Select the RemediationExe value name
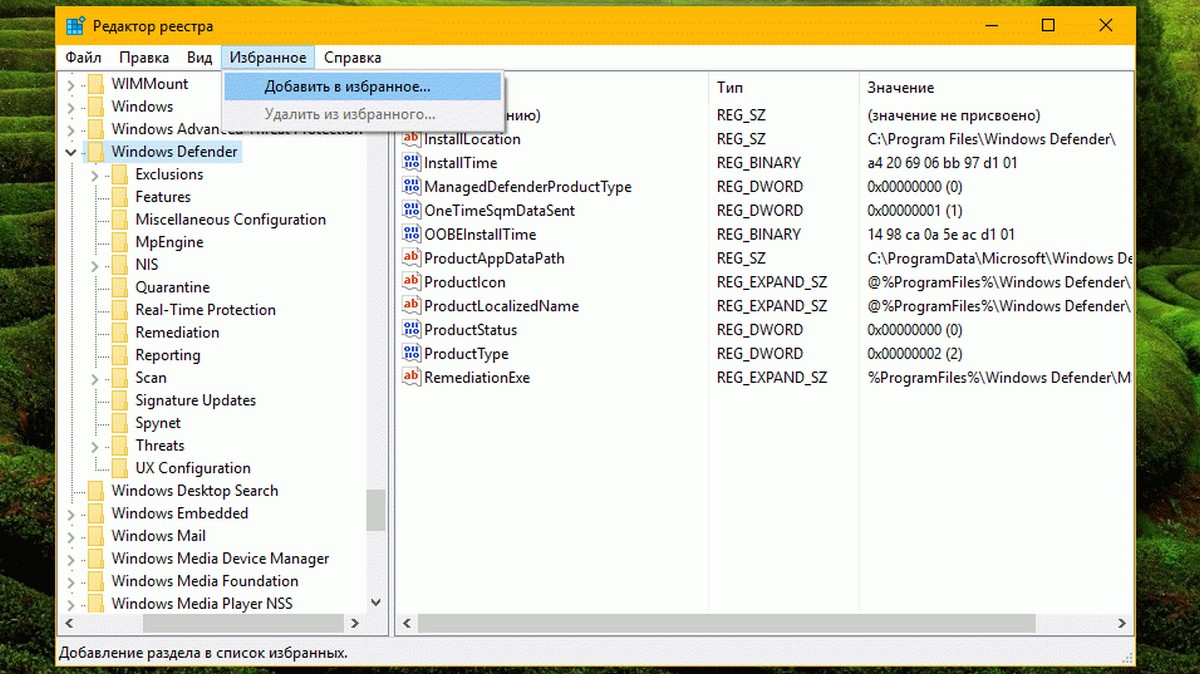 click(x=477, y=377)
